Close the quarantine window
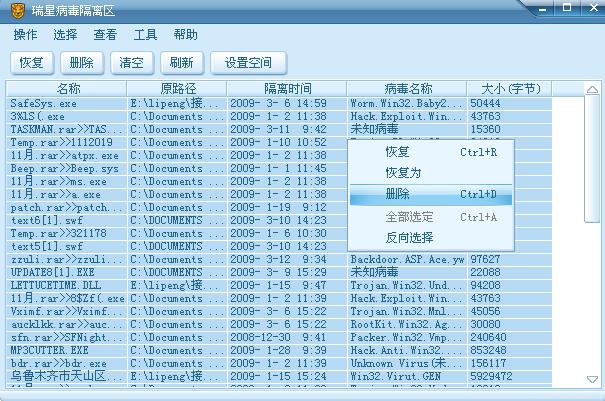 tap(593, 8)
